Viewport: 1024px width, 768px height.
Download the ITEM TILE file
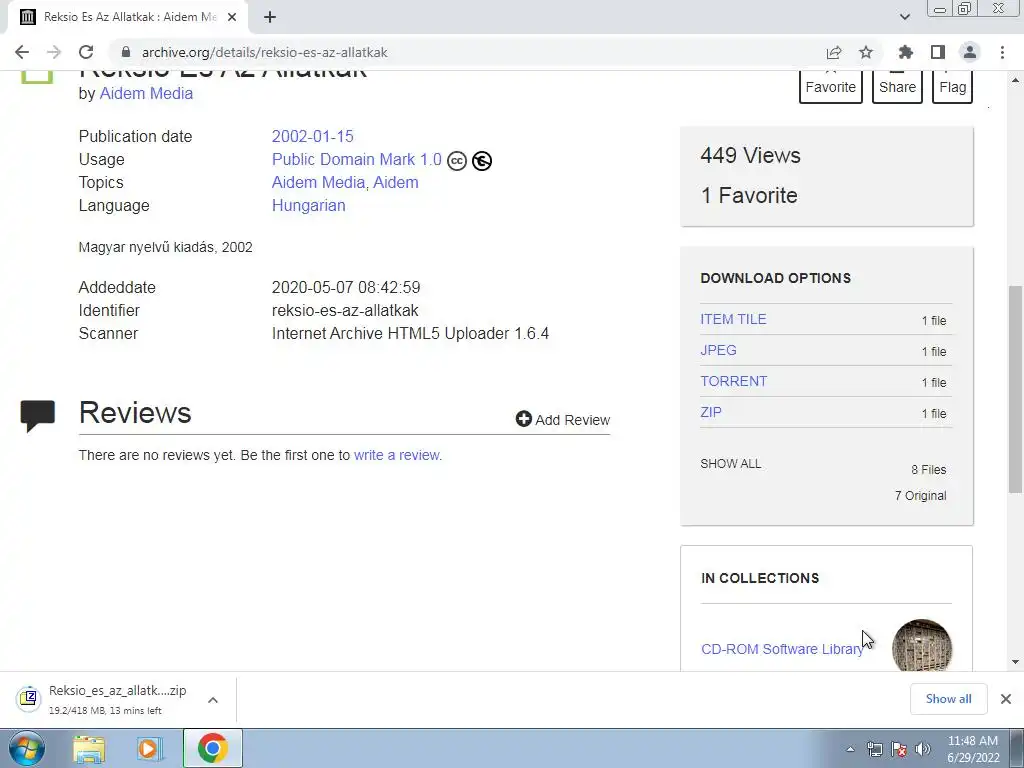pos(733,319)
